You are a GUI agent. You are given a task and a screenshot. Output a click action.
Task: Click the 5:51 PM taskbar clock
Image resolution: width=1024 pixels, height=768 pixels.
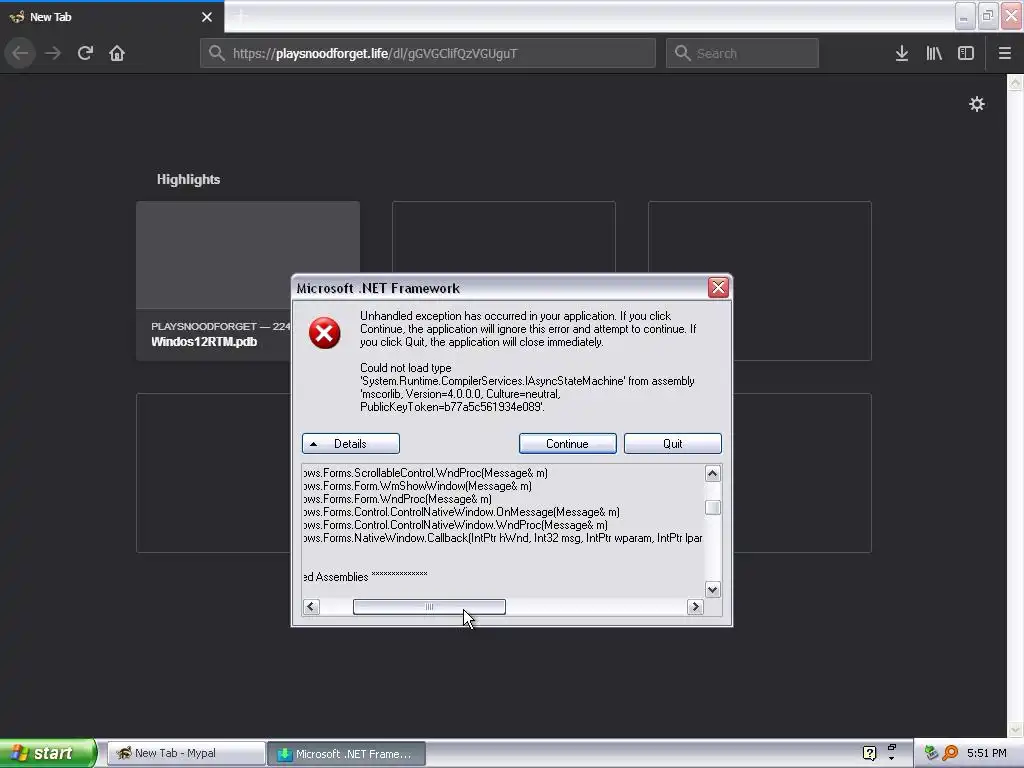987,753
